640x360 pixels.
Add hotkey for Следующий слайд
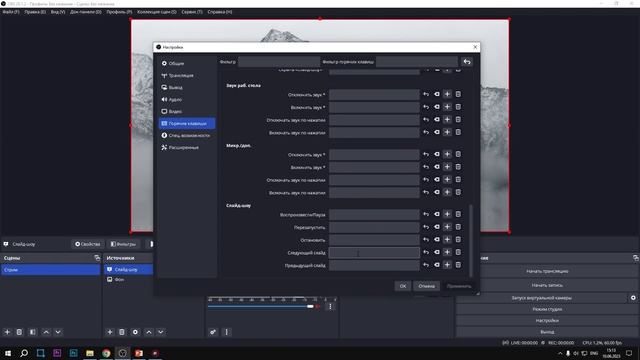[x=447, y=252]
